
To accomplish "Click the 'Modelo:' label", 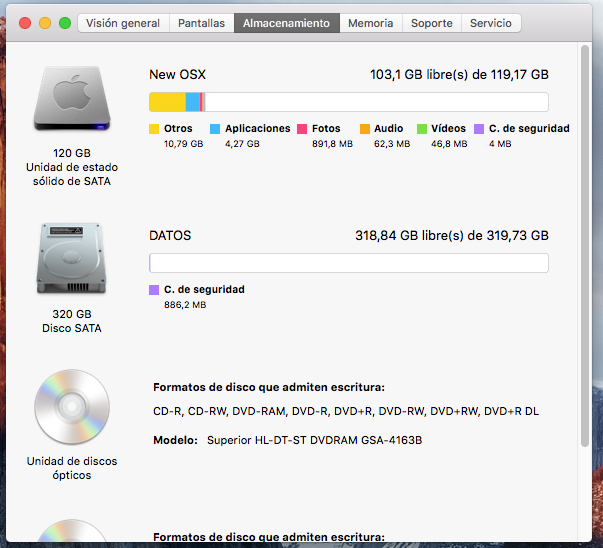I will point(175,440).
